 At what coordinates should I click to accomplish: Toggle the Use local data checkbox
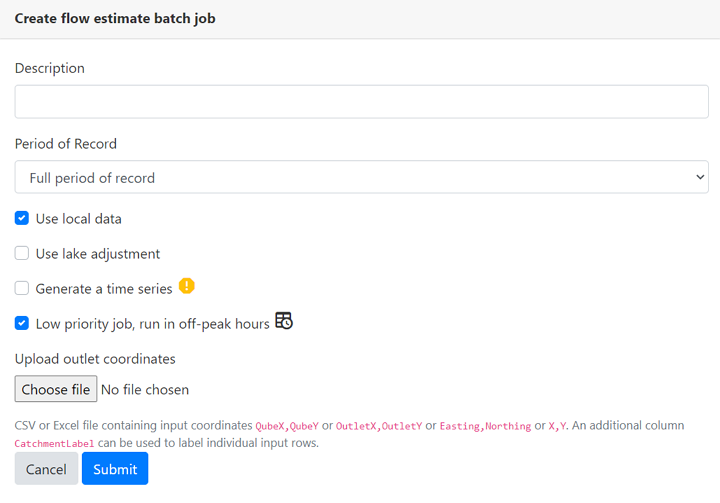tap(22, 218)
